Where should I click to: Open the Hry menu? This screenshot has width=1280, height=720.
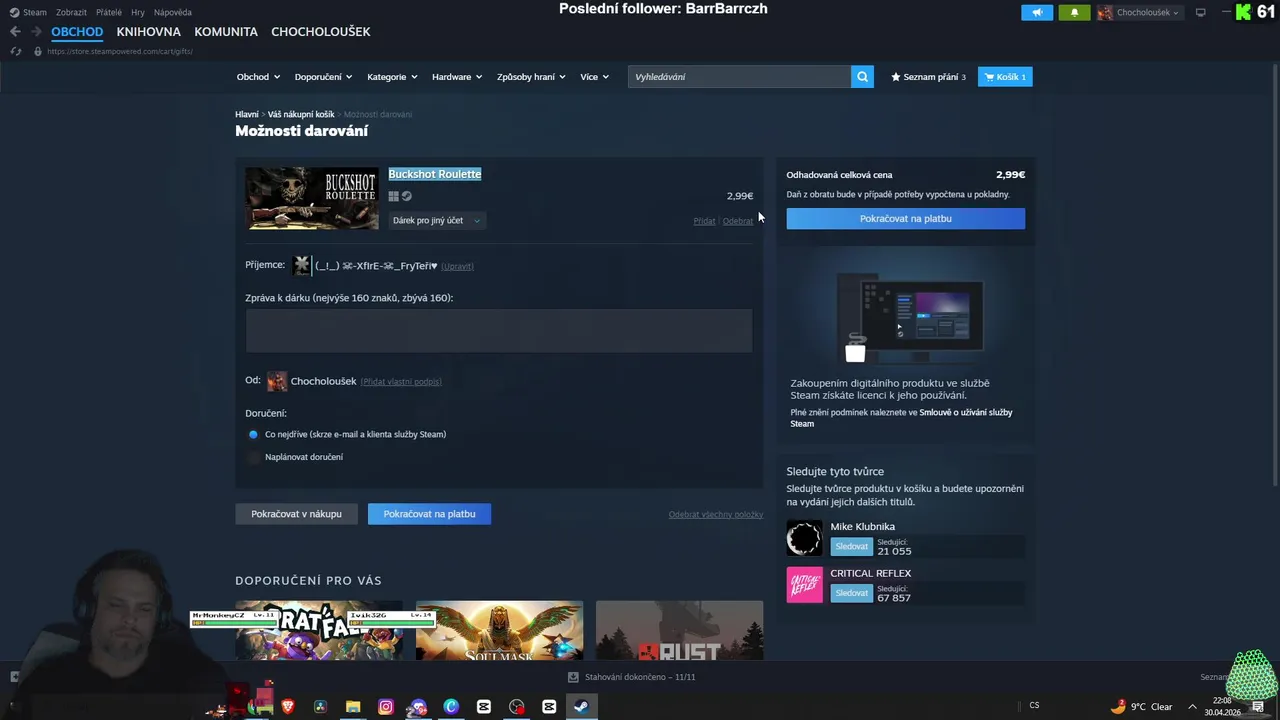coord(138,12)
